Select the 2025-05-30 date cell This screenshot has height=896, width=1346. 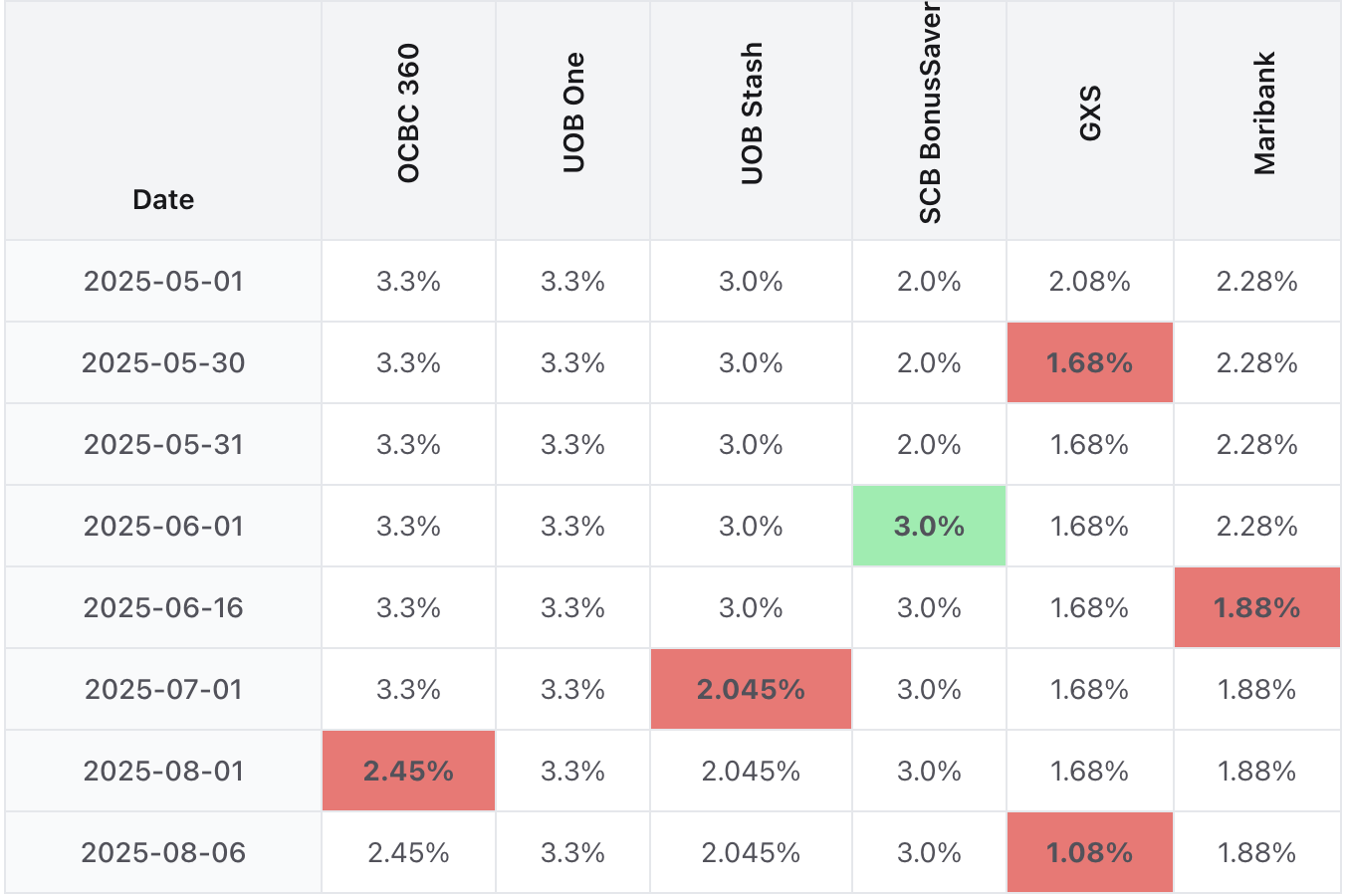pyautogui.click(x=163, y=363)
